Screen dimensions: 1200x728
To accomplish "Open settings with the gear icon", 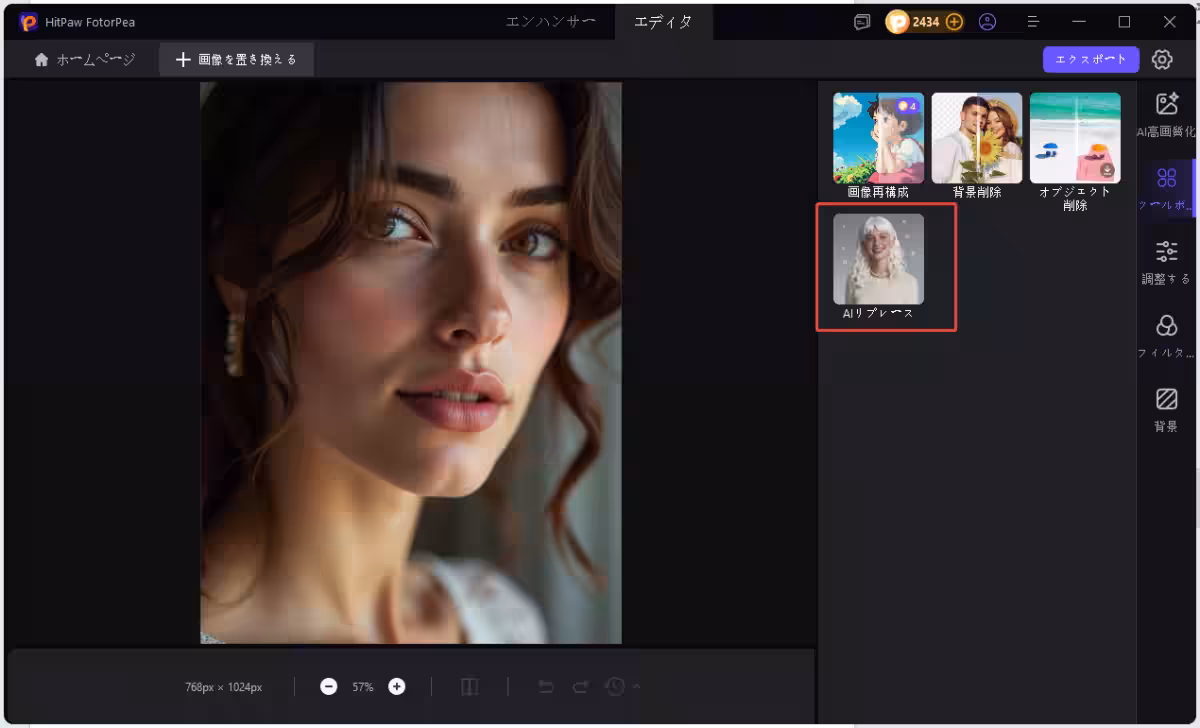I will point(1162,60).
